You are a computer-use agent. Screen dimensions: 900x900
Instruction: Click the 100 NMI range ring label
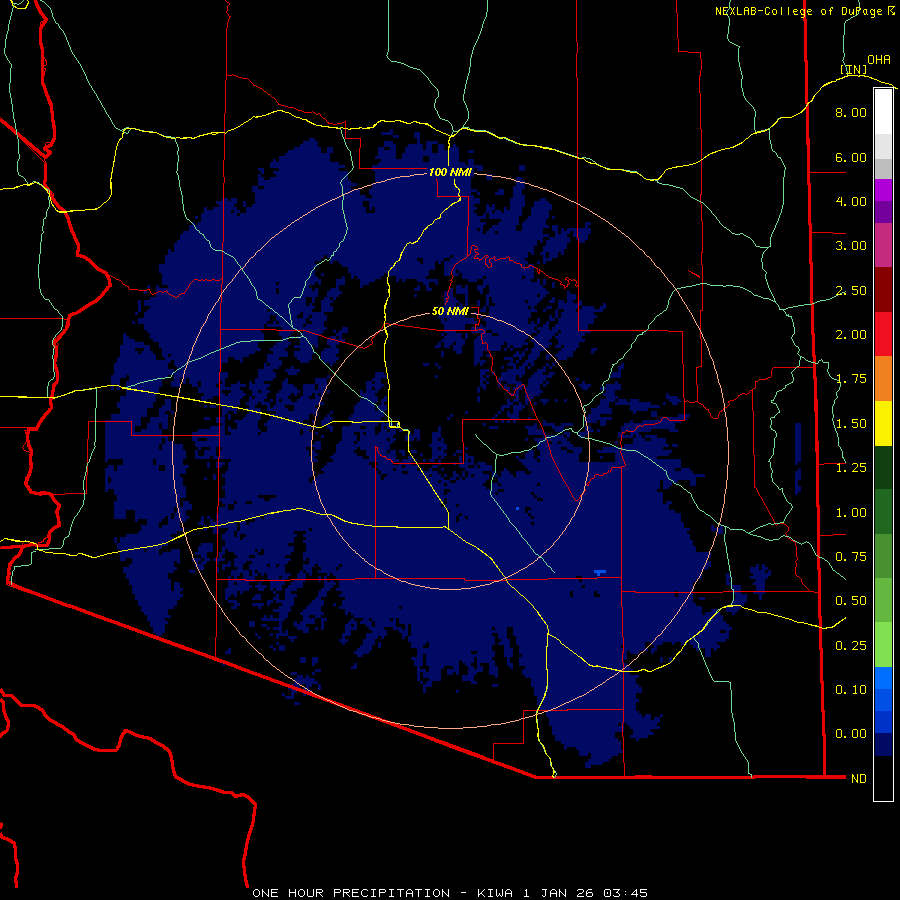[x=450, y=172]
